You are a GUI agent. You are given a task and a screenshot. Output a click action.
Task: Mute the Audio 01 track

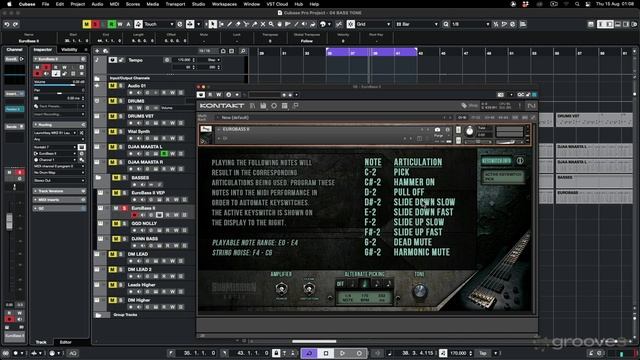[x=112, y=86]
